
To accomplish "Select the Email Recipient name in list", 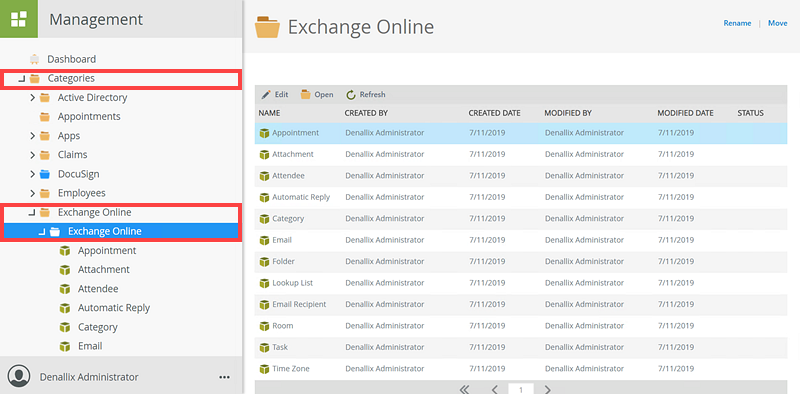I will (299, 304).
